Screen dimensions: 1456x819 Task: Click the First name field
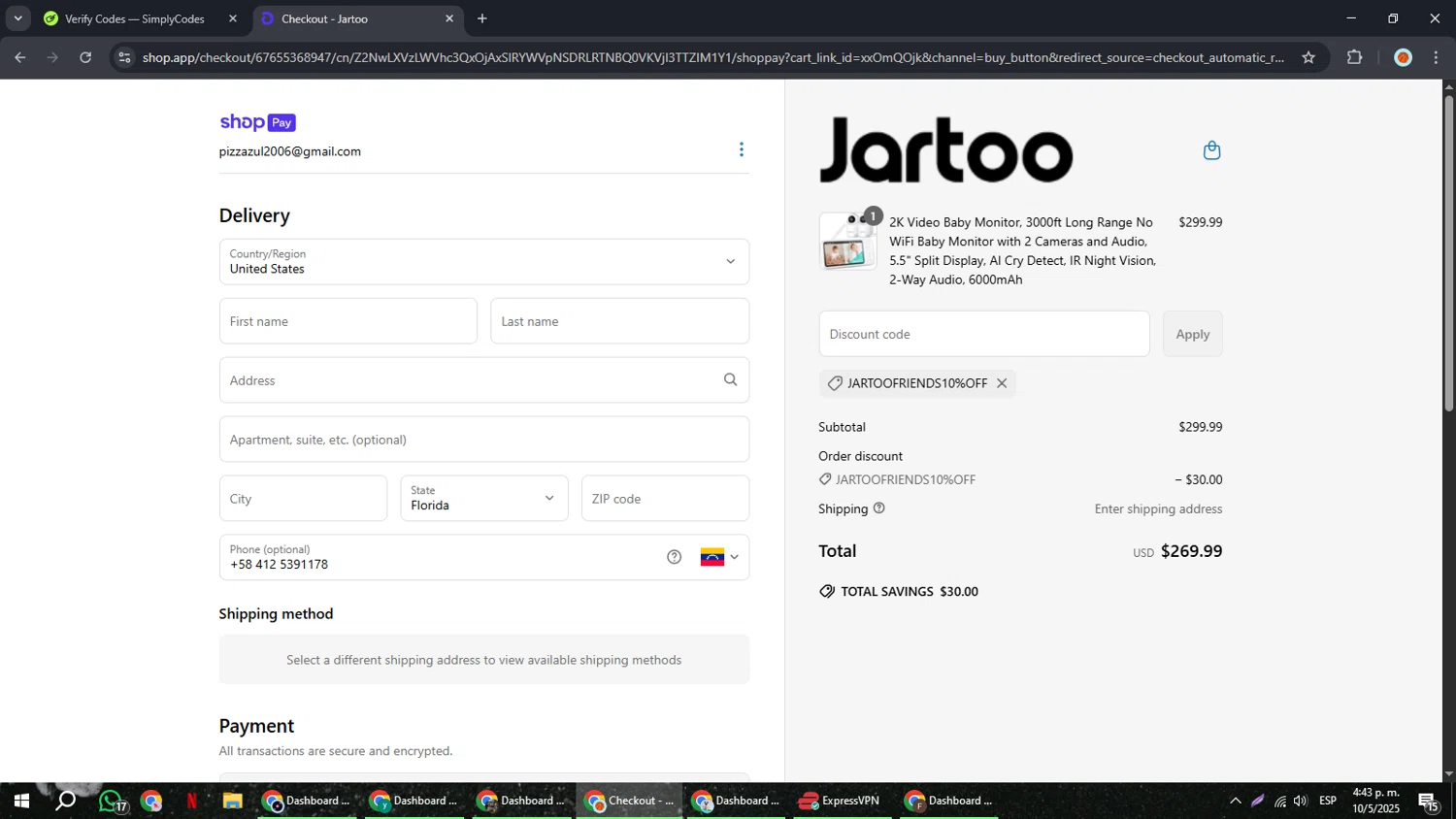click(x=348, y=321)
